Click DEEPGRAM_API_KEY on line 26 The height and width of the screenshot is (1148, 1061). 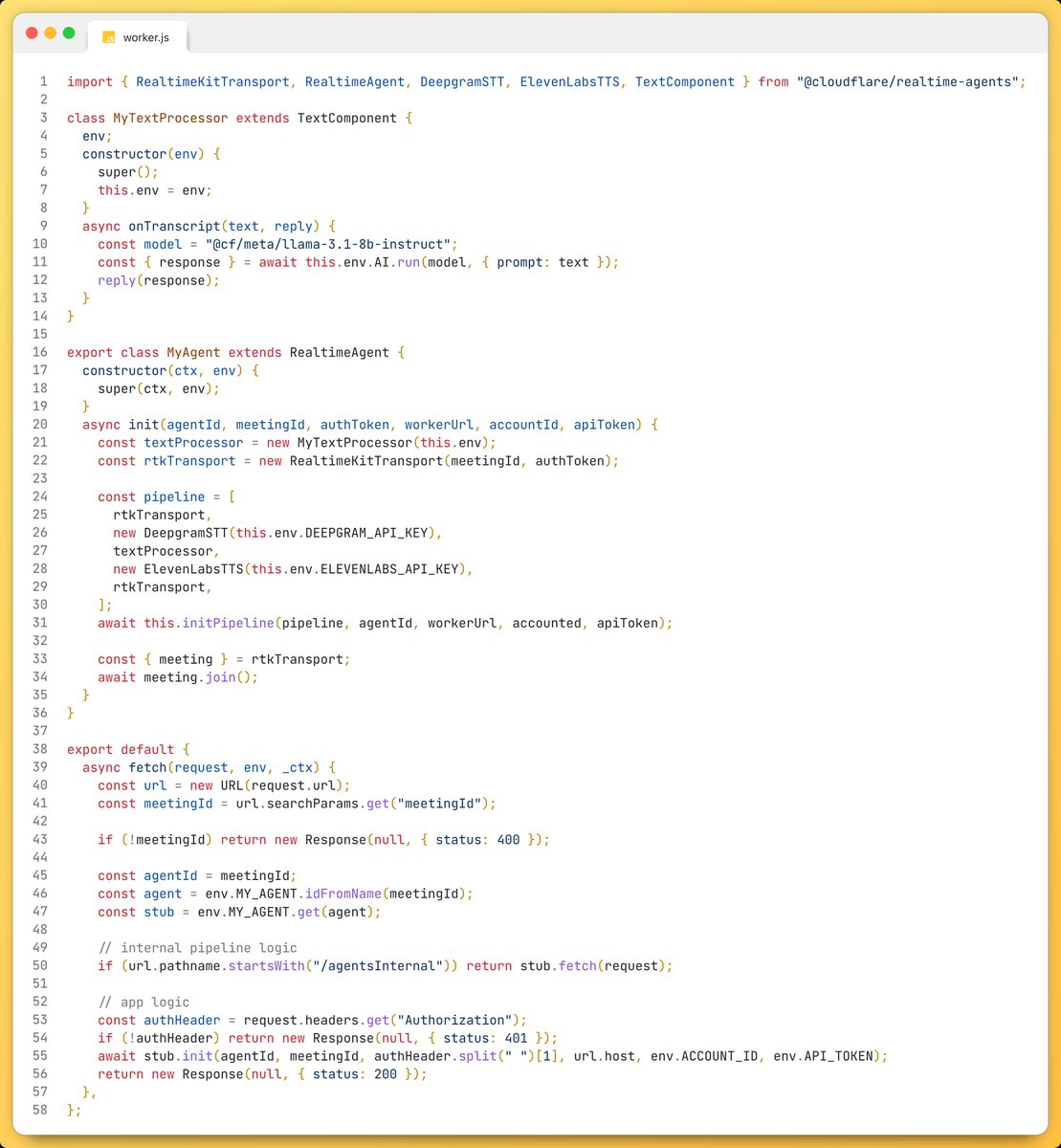(x=366, y=533)
